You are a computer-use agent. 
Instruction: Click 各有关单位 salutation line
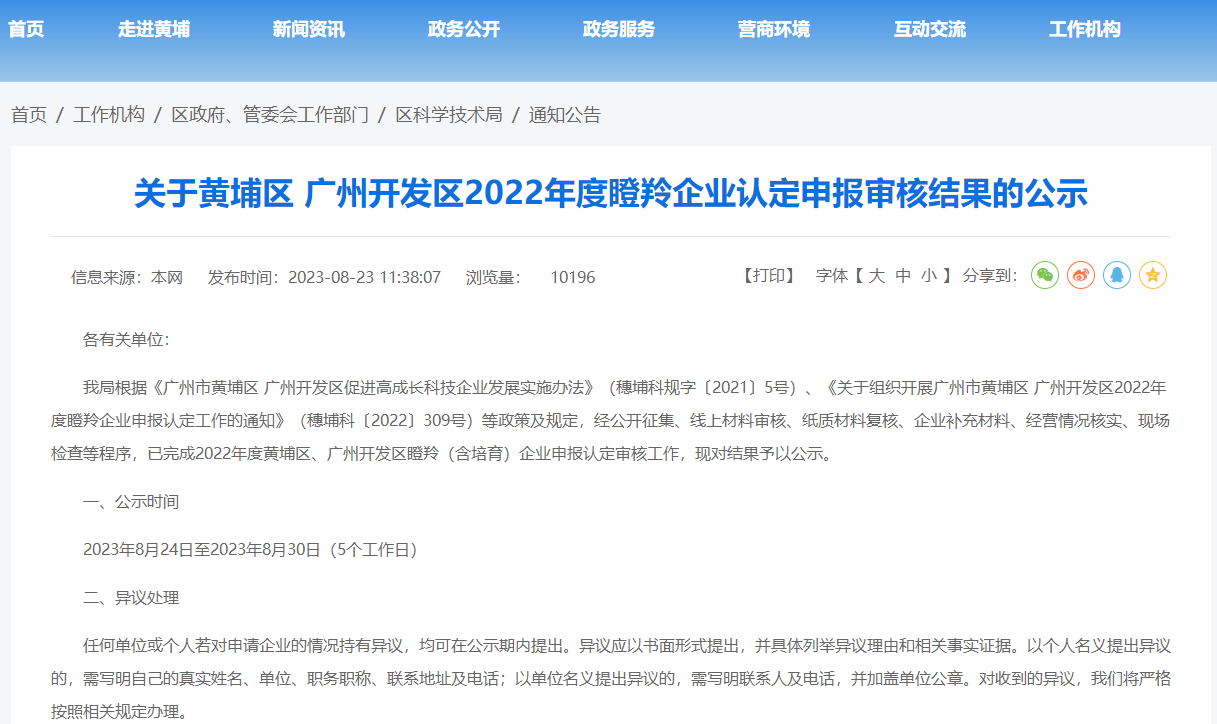click(126, 340)
